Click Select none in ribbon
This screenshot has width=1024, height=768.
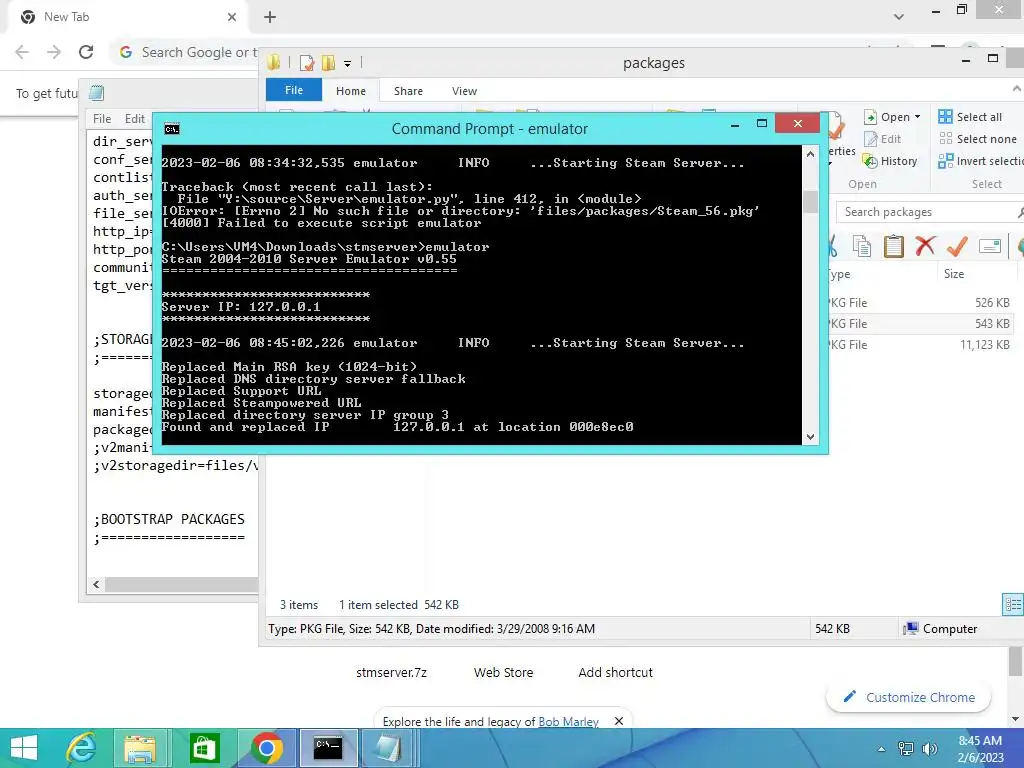coord(978,138)
